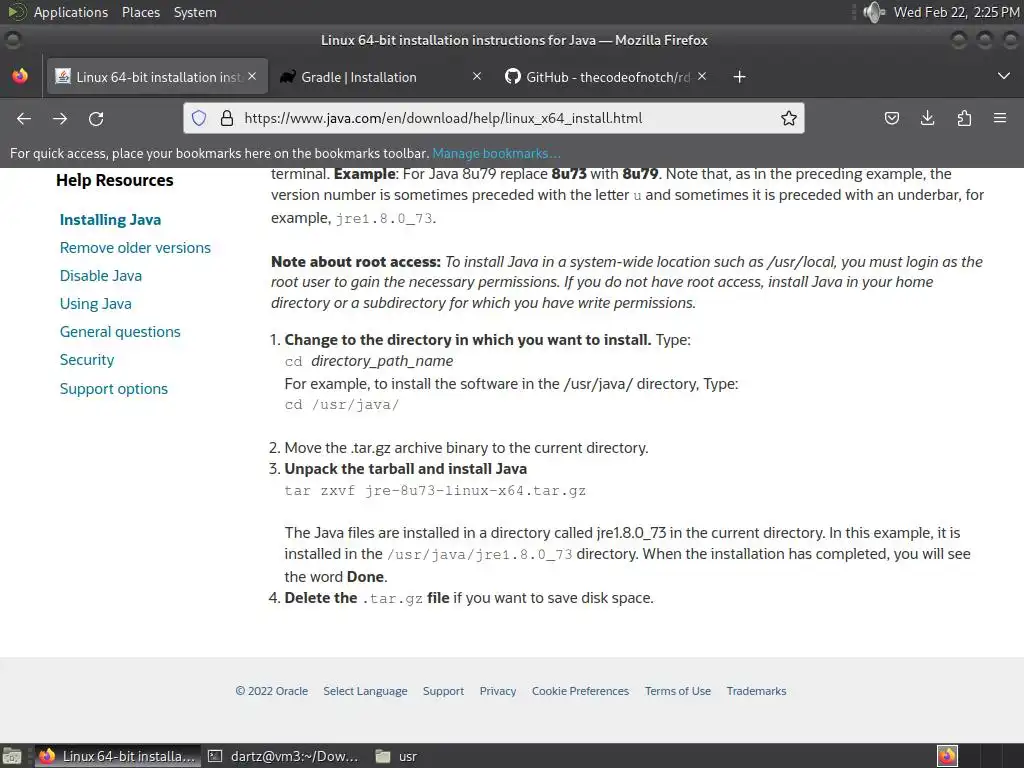Select the Firefox window in the taskbar
The image size is (1024, 768).
(x=118, y=756)
